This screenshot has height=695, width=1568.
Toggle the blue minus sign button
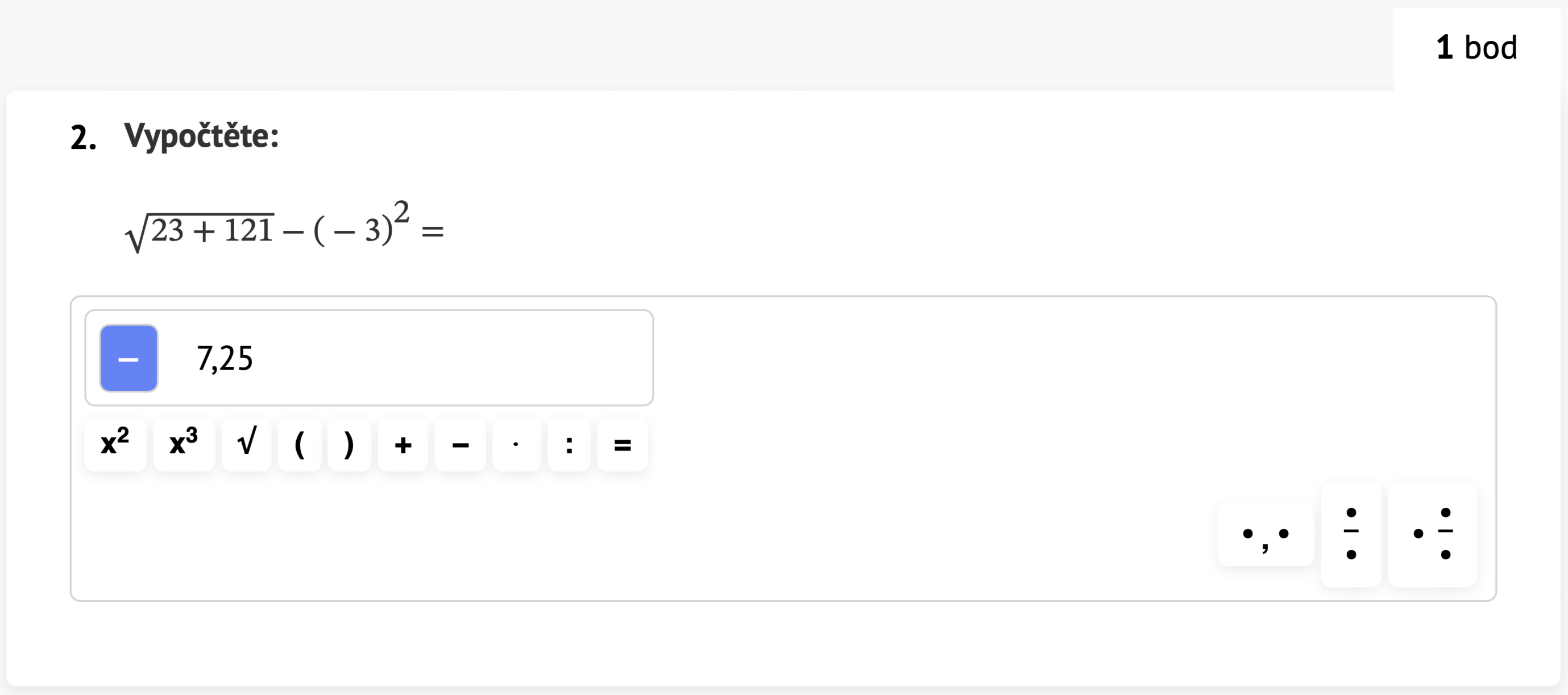coord(128,358)
